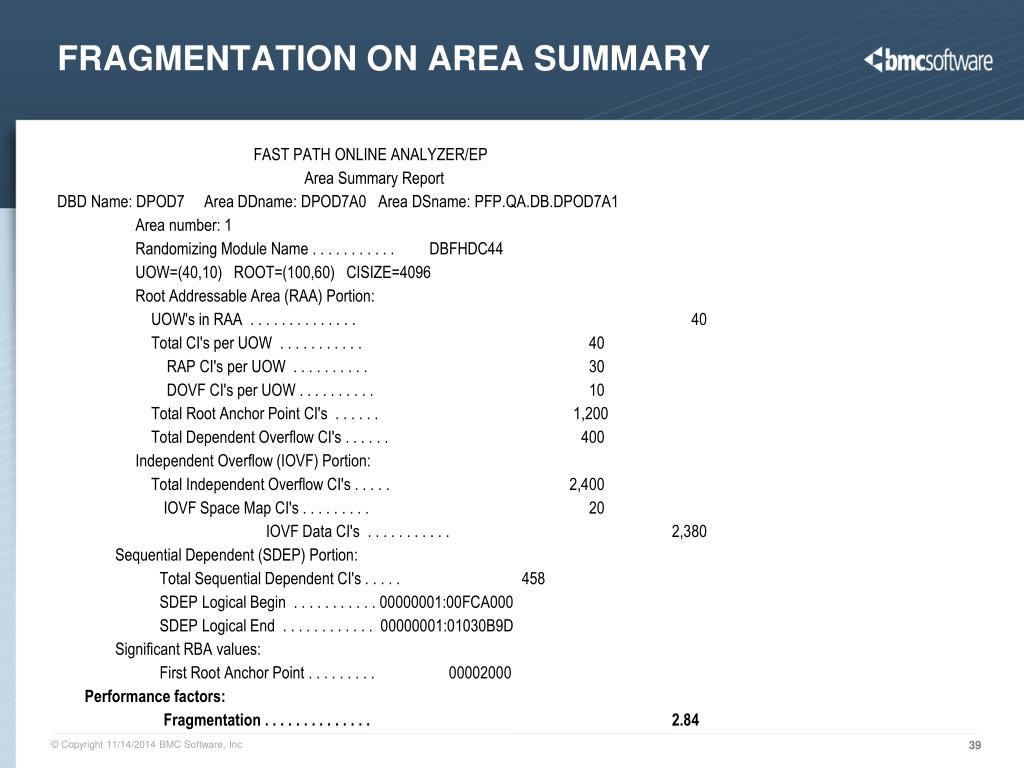Viewport: 1024px width, 768px height.
Task: Select the value 00000001:00FCA000
Action: (446, 602)
